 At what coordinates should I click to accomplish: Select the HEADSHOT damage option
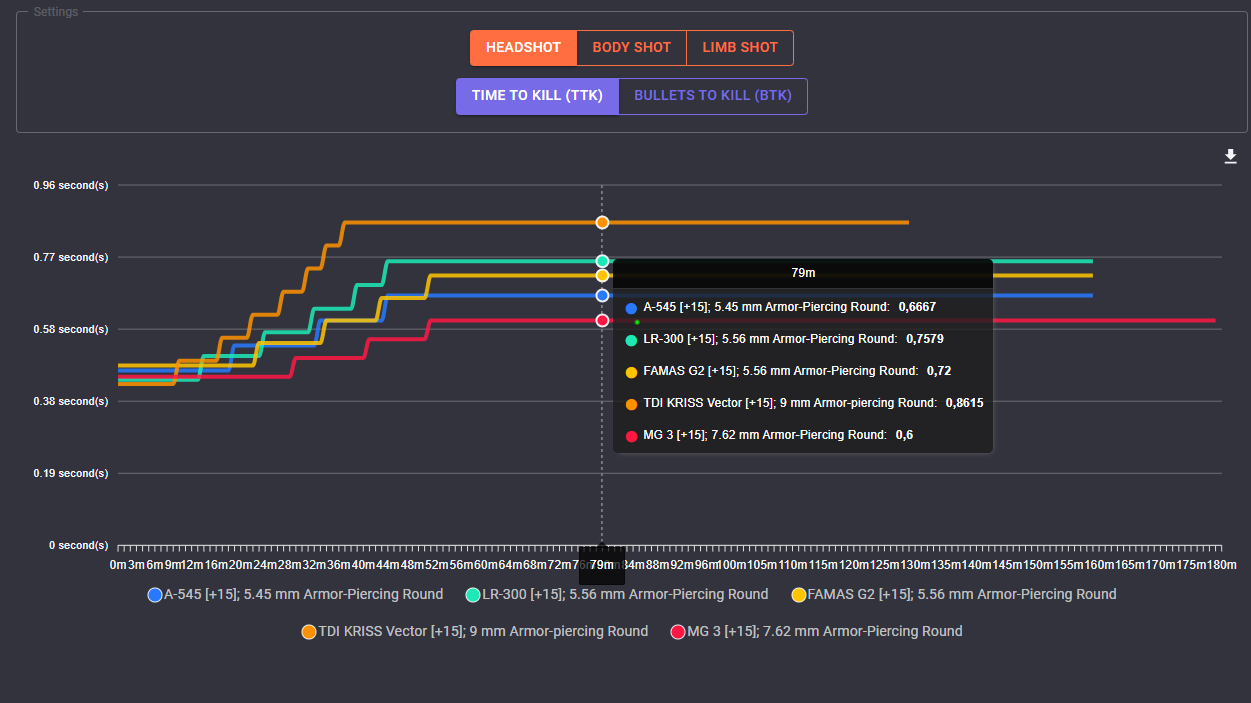[x=523, y=48]
